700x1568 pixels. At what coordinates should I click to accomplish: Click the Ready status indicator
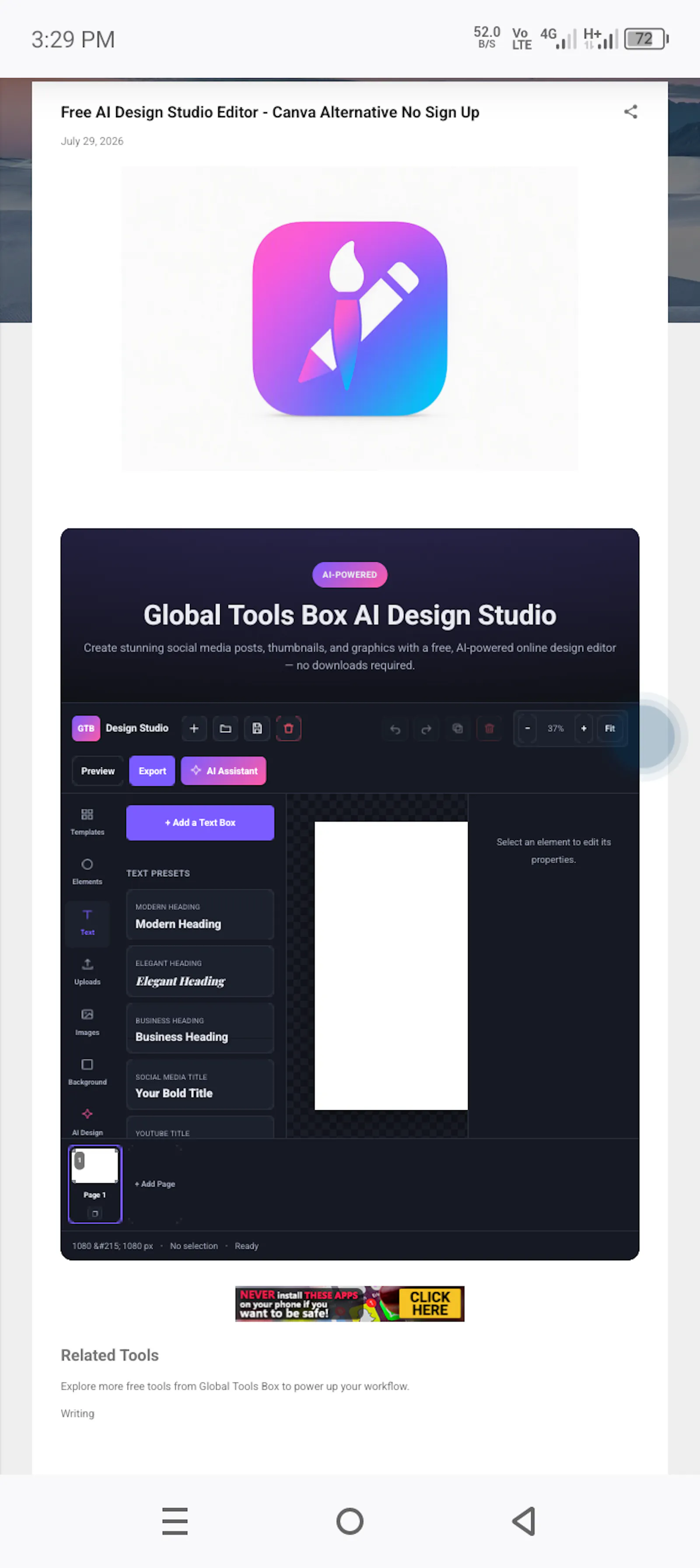point(246,1246)
